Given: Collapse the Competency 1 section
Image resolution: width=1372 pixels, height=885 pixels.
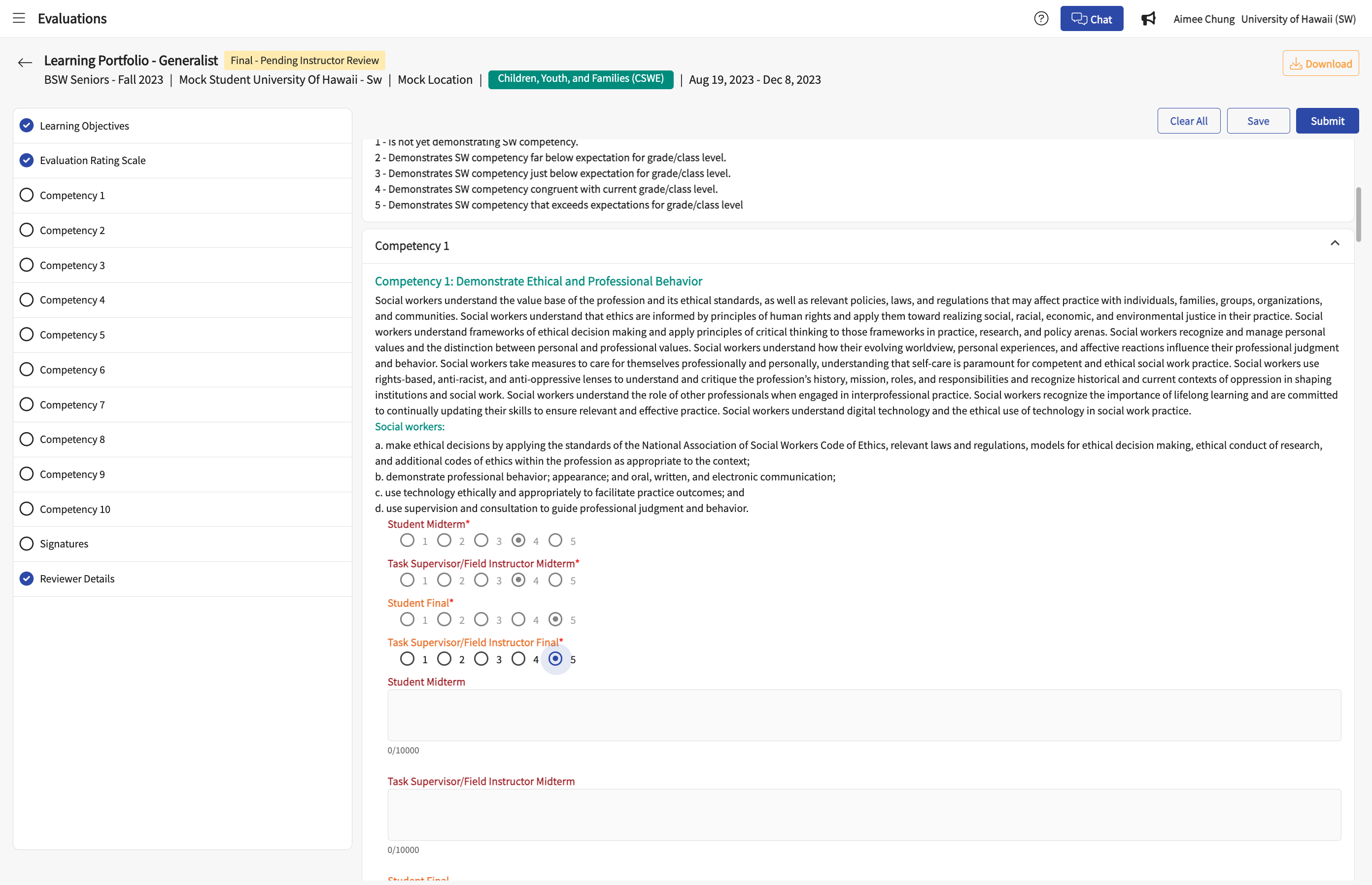Looking at the screenshot, I should coord(1335,243).
